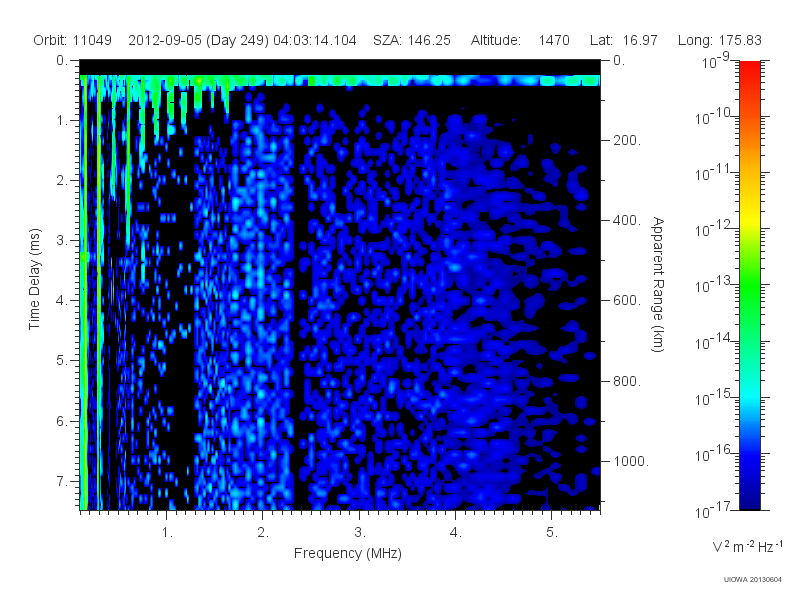
Task: Click the V² m⁻² Hz⁻¹ units label
Action: [x=747, y=546]
